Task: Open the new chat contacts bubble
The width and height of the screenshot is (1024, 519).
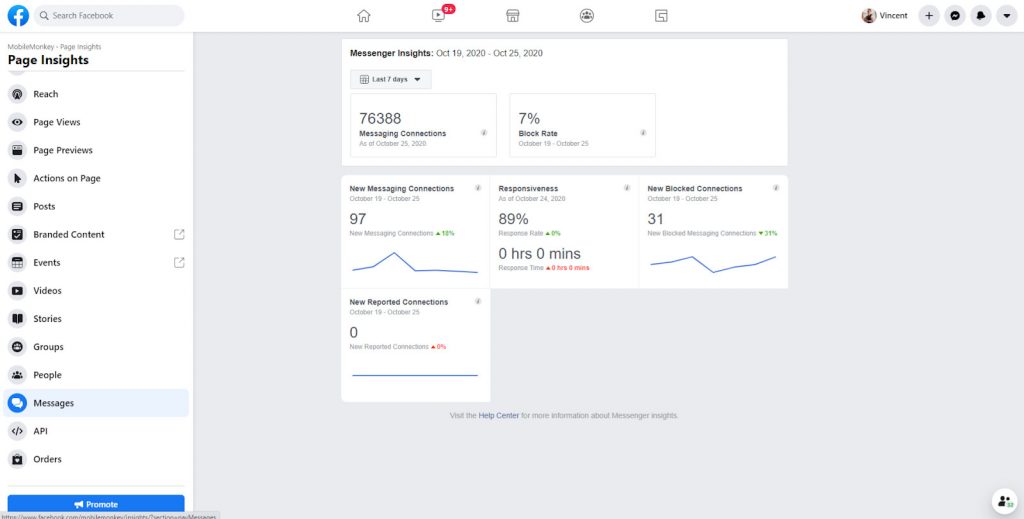Action: point(1004,501)
